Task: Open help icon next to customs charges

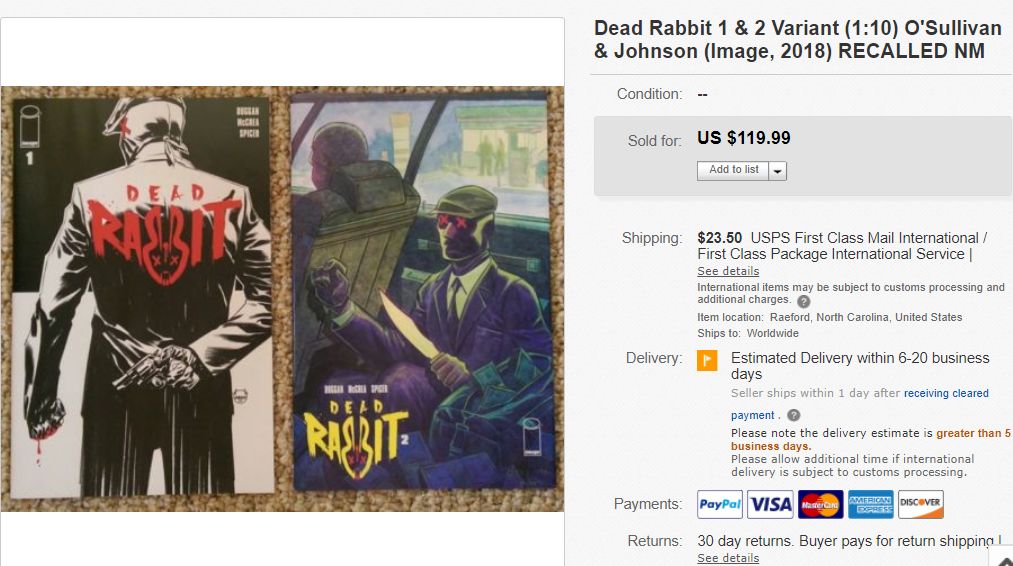Action: [x=804, y=301]
